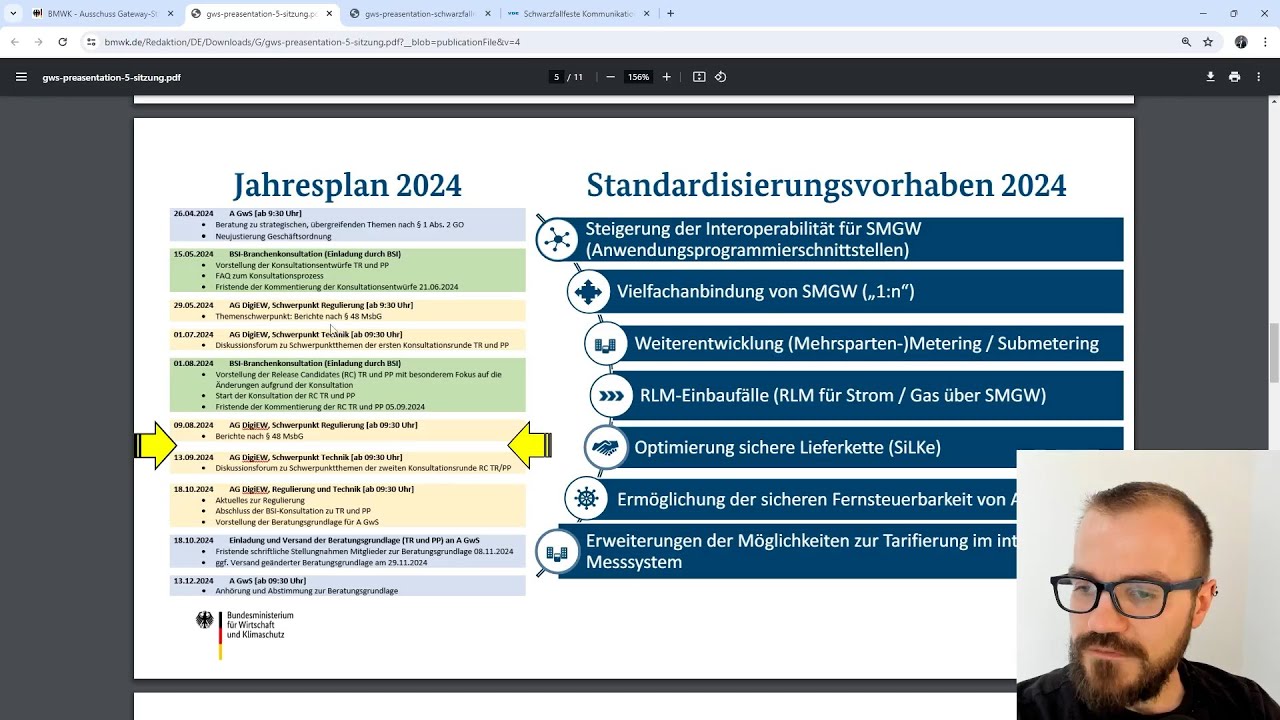Click the zoom out minus button
The width and height of the screenshot is (1280, 720).
(610, 77)
